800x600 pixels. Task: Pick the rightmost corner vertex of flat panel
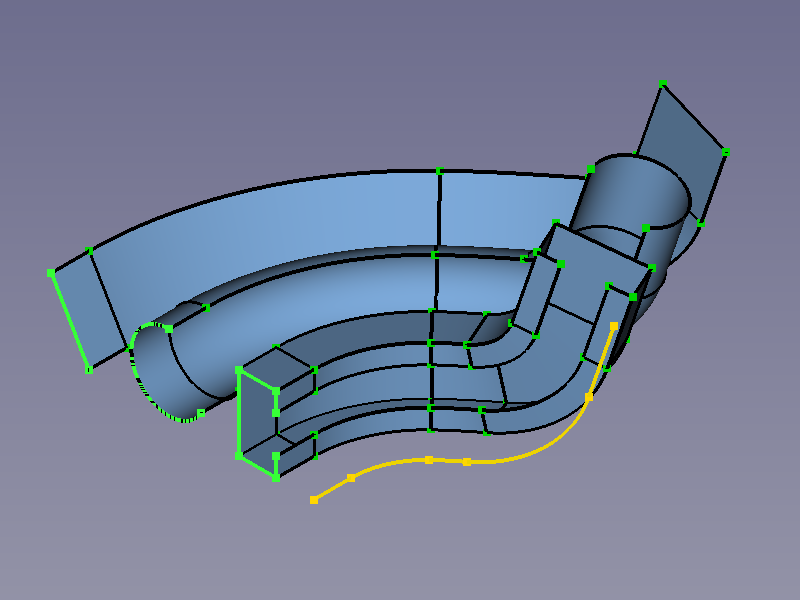tap(725, 151)
